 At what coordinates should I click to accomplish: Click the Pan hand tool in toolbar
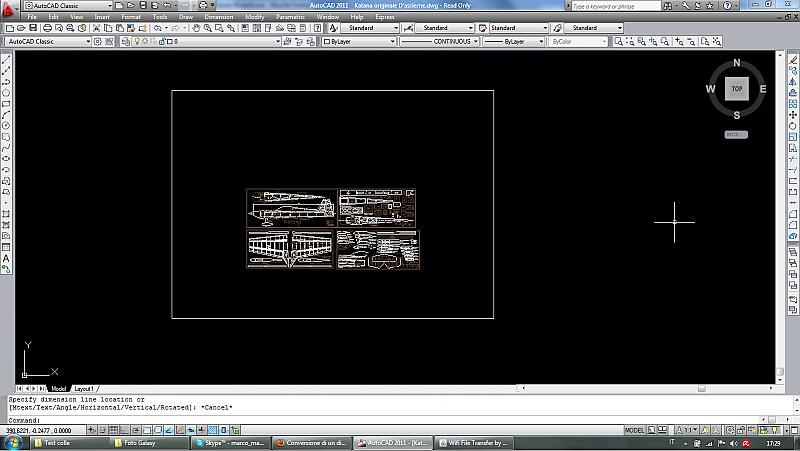pyautogui.click(x=196, y=28)
